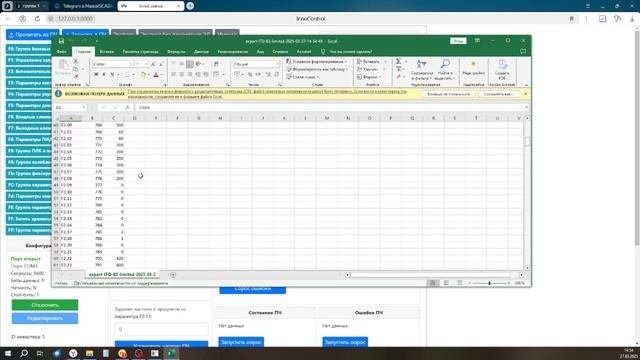Click the AutoSum sigma icon
Viewport: 640px width, 360px height.
coord(398,61)
